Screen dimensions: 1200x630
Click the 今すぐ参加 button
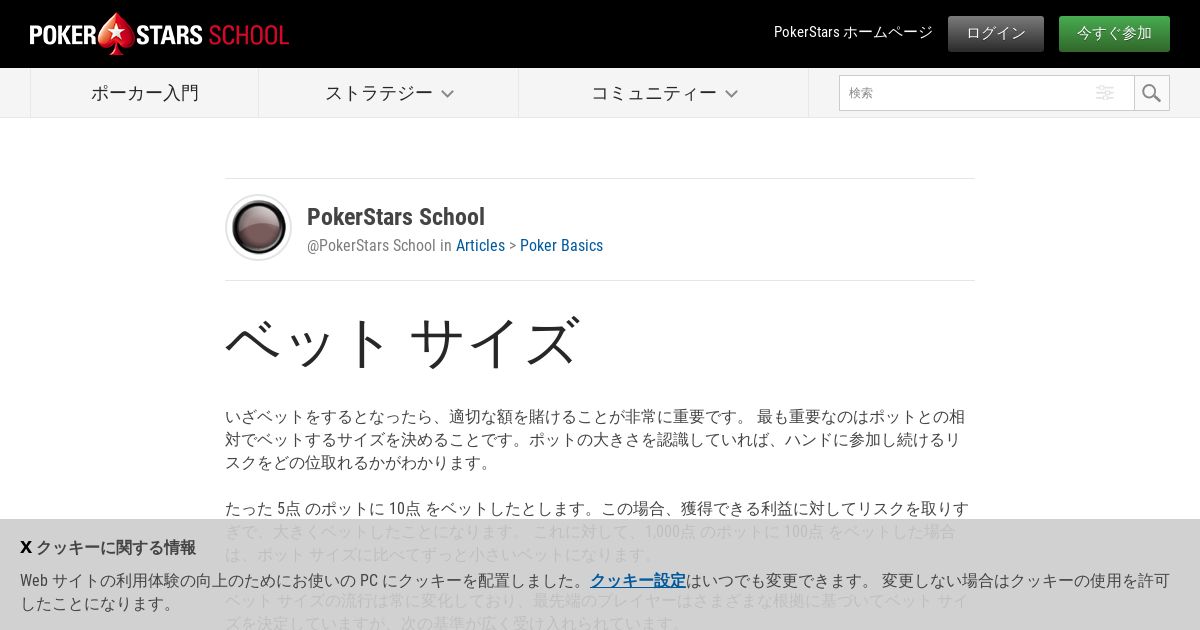tap(1114, 33)
